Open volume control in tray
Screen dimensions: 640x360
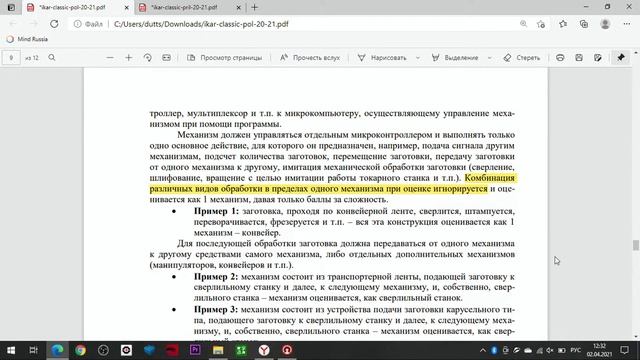click(550, 350)
